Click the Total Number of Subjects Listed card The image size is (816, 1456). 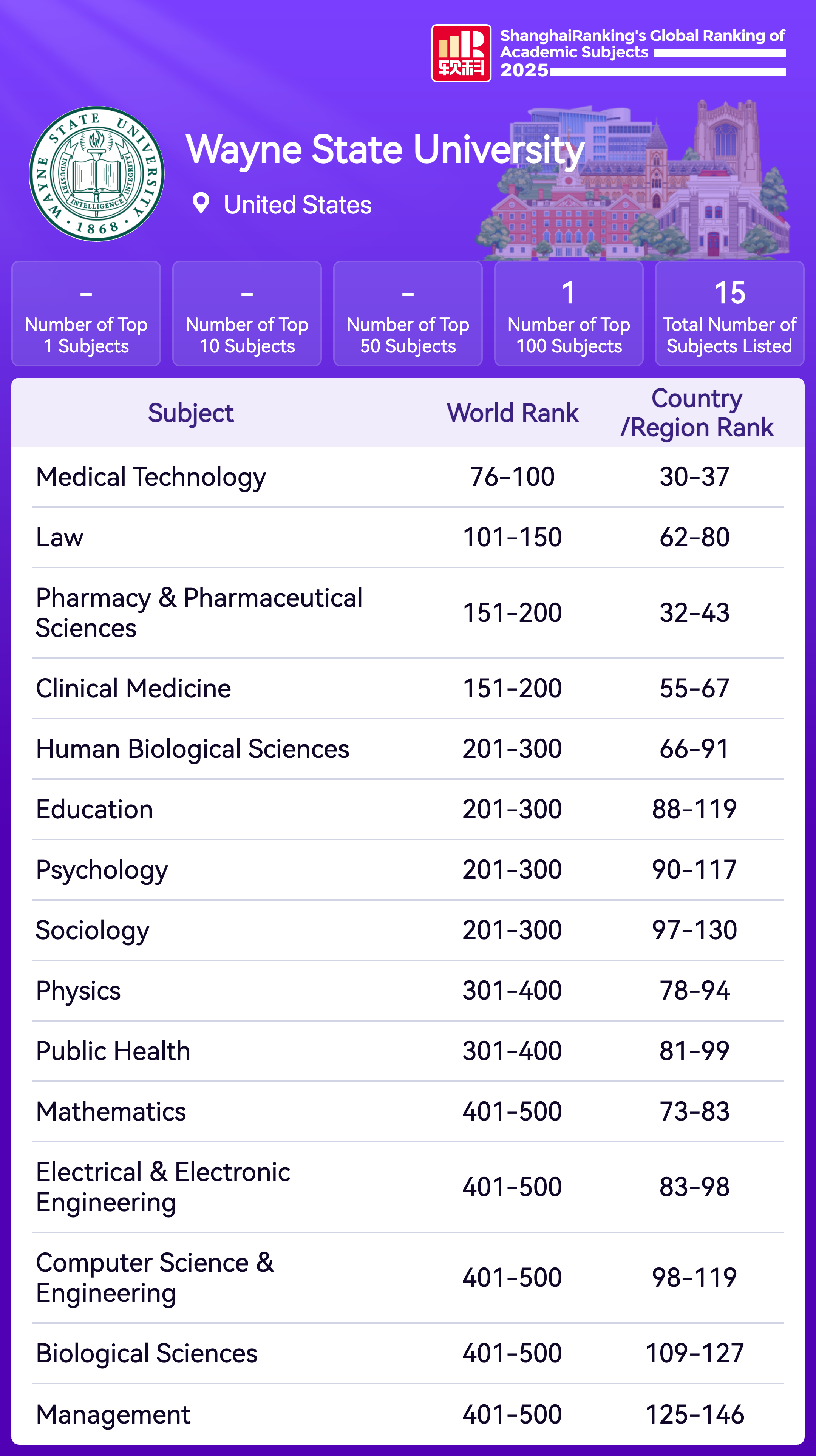pos(729,314)
